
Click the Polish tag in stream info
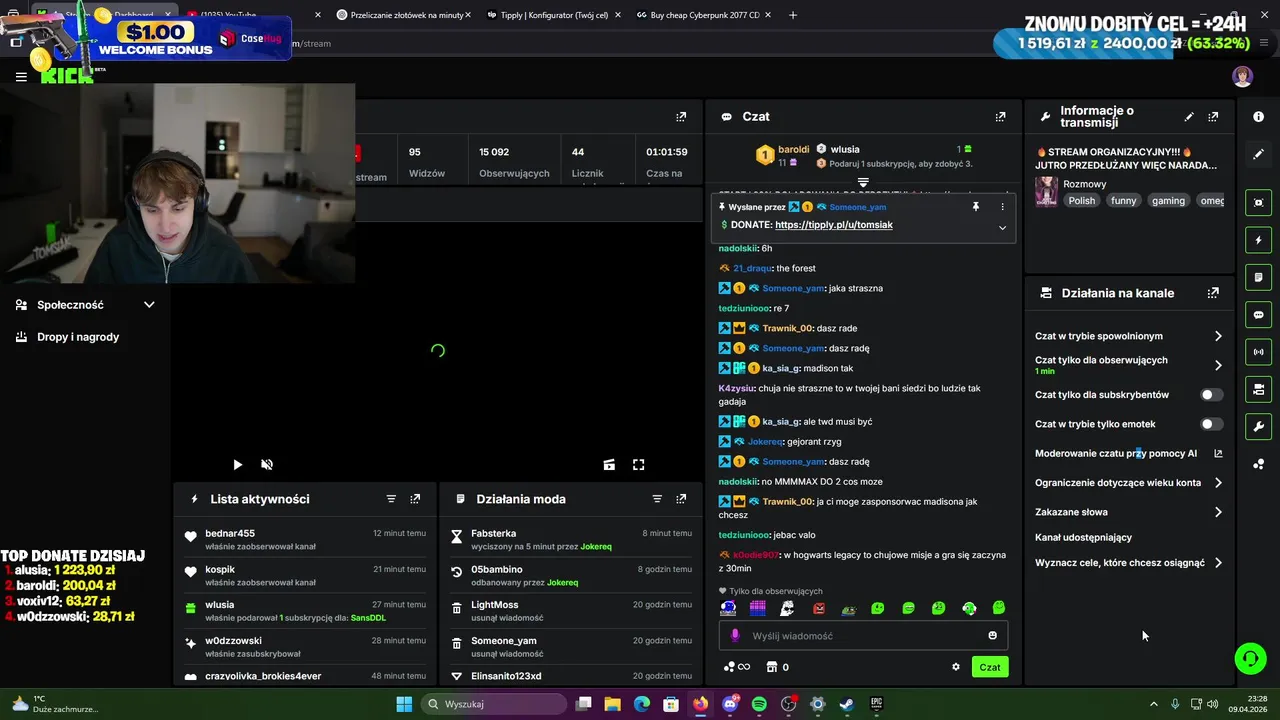[1081, 201]
